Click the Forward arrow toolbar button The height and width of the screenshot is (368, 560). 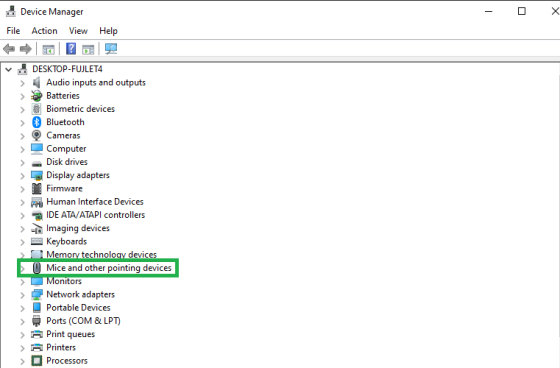click(x=25, y=49)
